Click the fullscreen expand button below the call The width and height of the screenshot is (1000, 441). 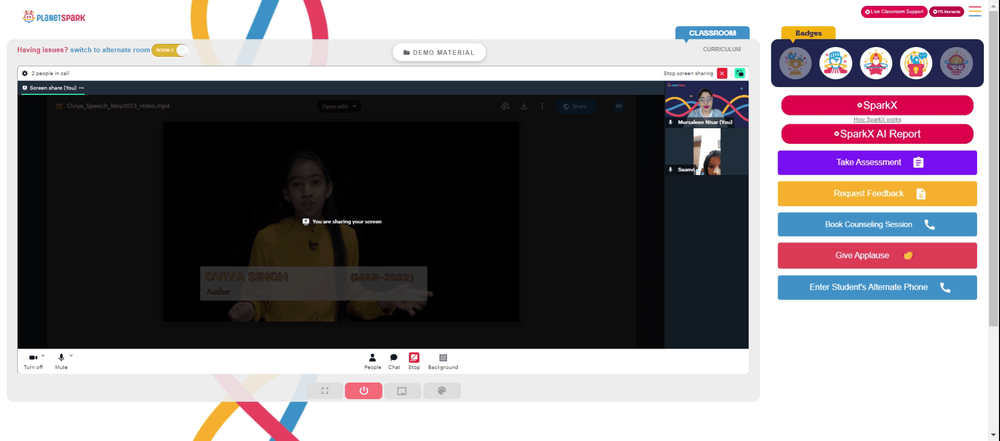(x=325, y=391)
